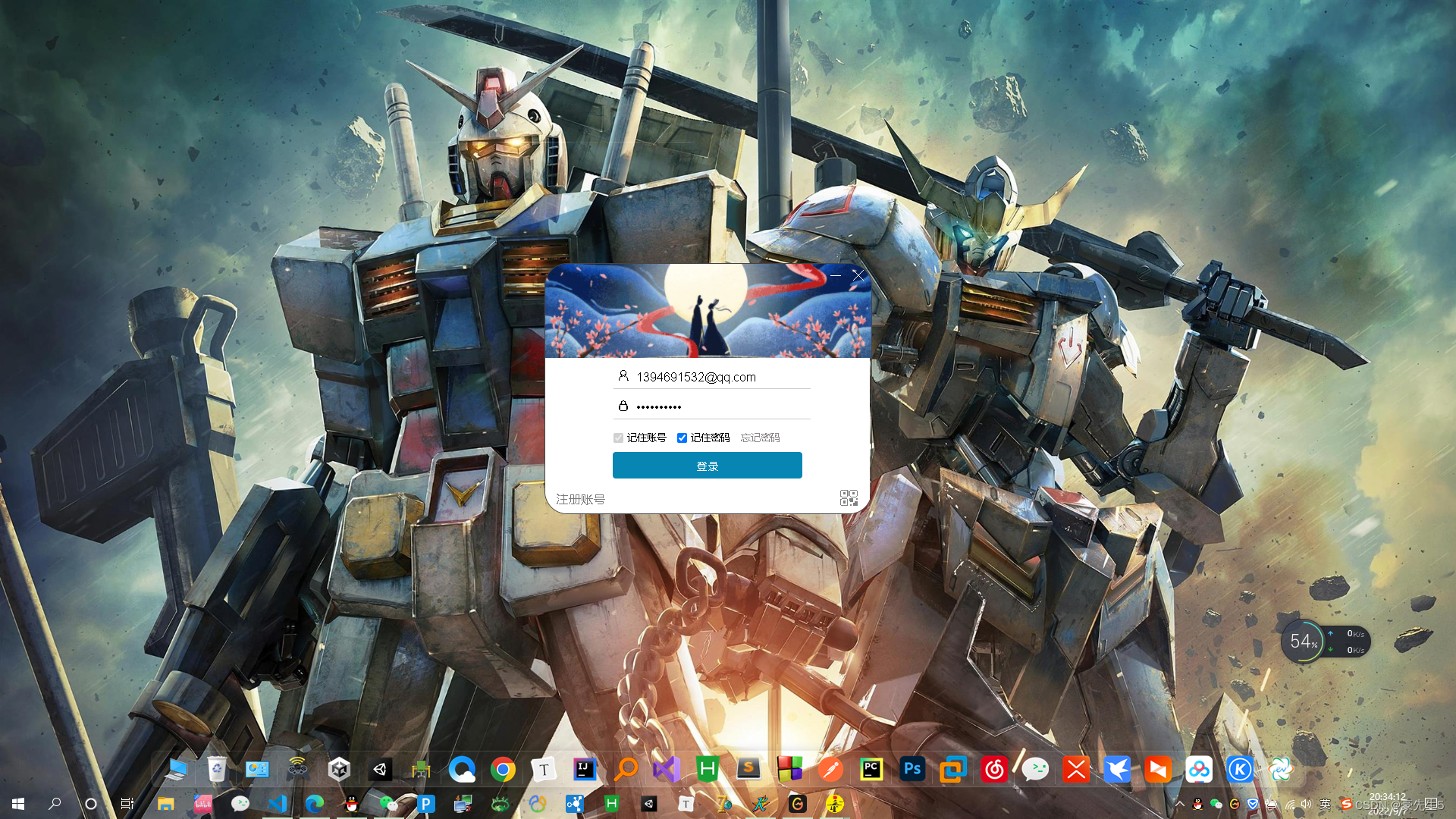This screenshot has width=1456, height=819.
Task: Launch PyCharm from the dock
Action: tap(871, 770)
